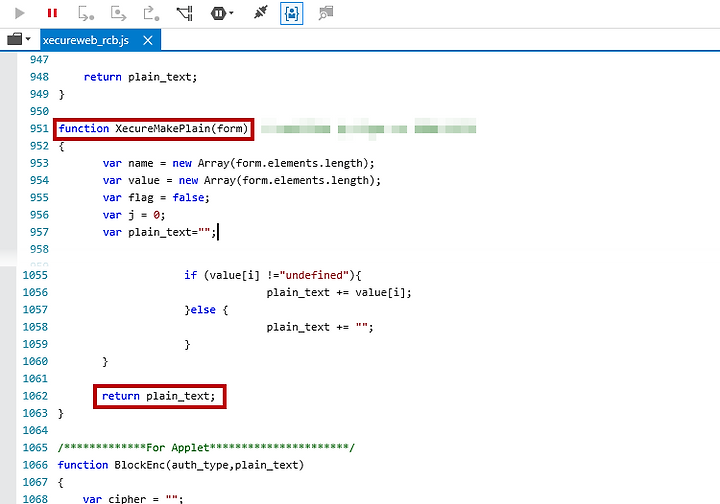Click 'return plain_text;' on line 948

(x=141, y=77)
